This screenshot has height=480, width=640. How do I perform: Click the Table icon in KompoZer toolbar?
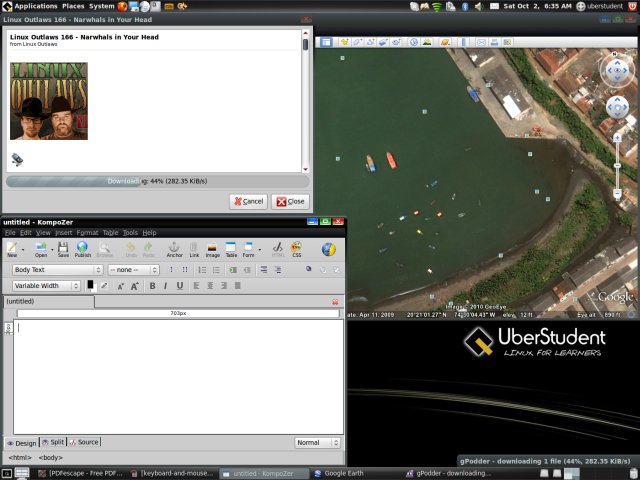(230, 248)
